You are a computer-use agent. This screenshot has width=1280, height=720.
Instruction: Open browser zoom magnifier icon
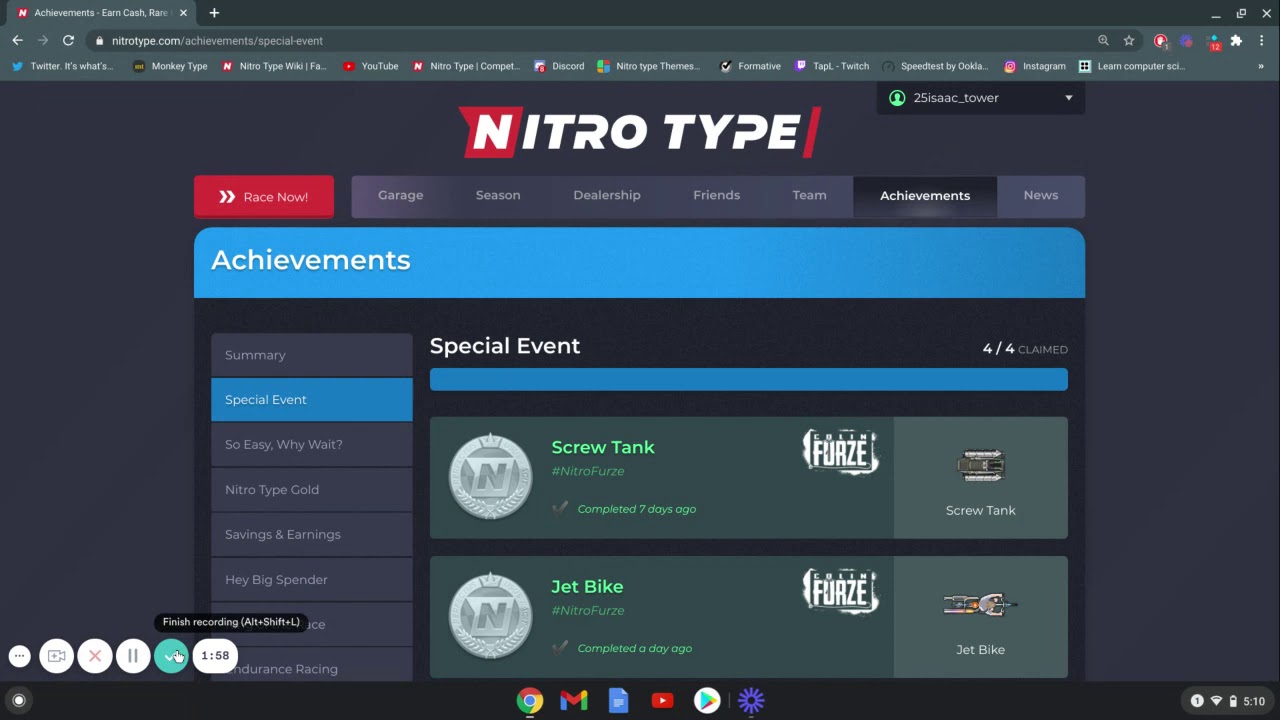[1103, 41]
